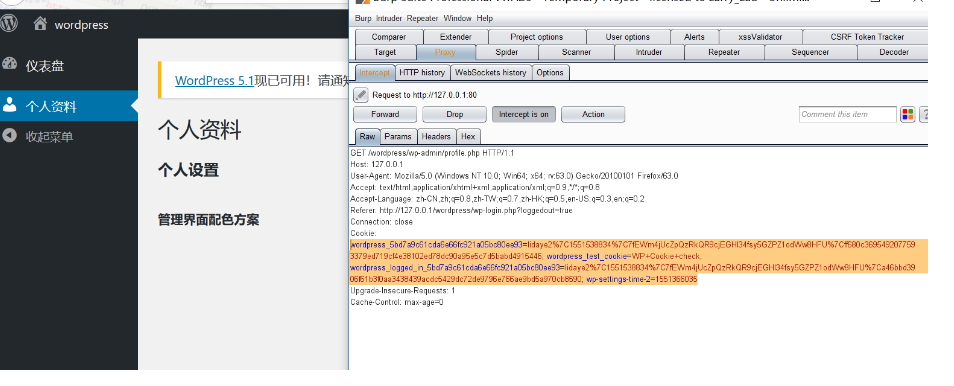Collapse sidebar with 收起菜单
The image size is (954, 386).
[x=49, y=136]
